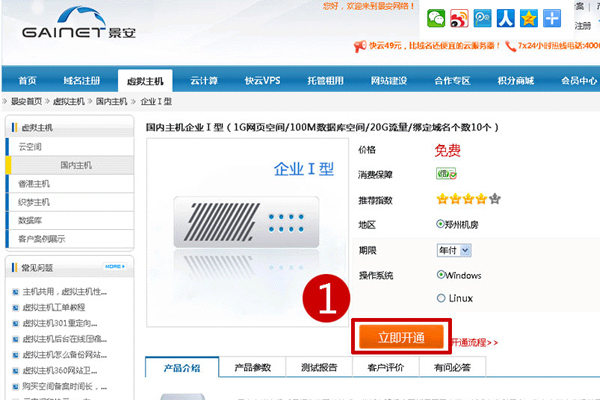Click the orange 立即开通 button
Viewport: 600px width, 400px height.
[401, 337]
